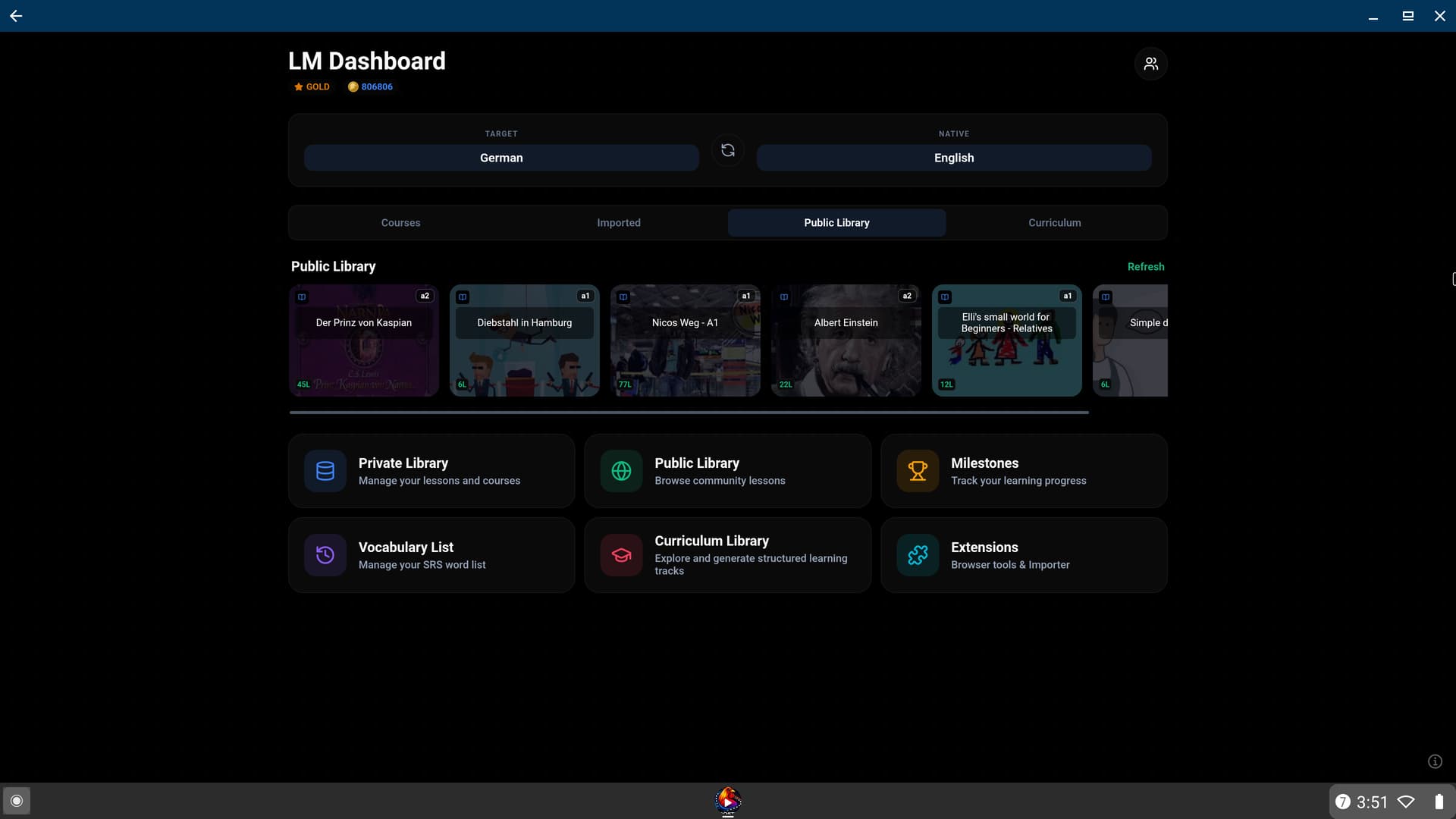1456x819 pixels.
Task: Open the English native language dropdown
Action: point(953,158)
